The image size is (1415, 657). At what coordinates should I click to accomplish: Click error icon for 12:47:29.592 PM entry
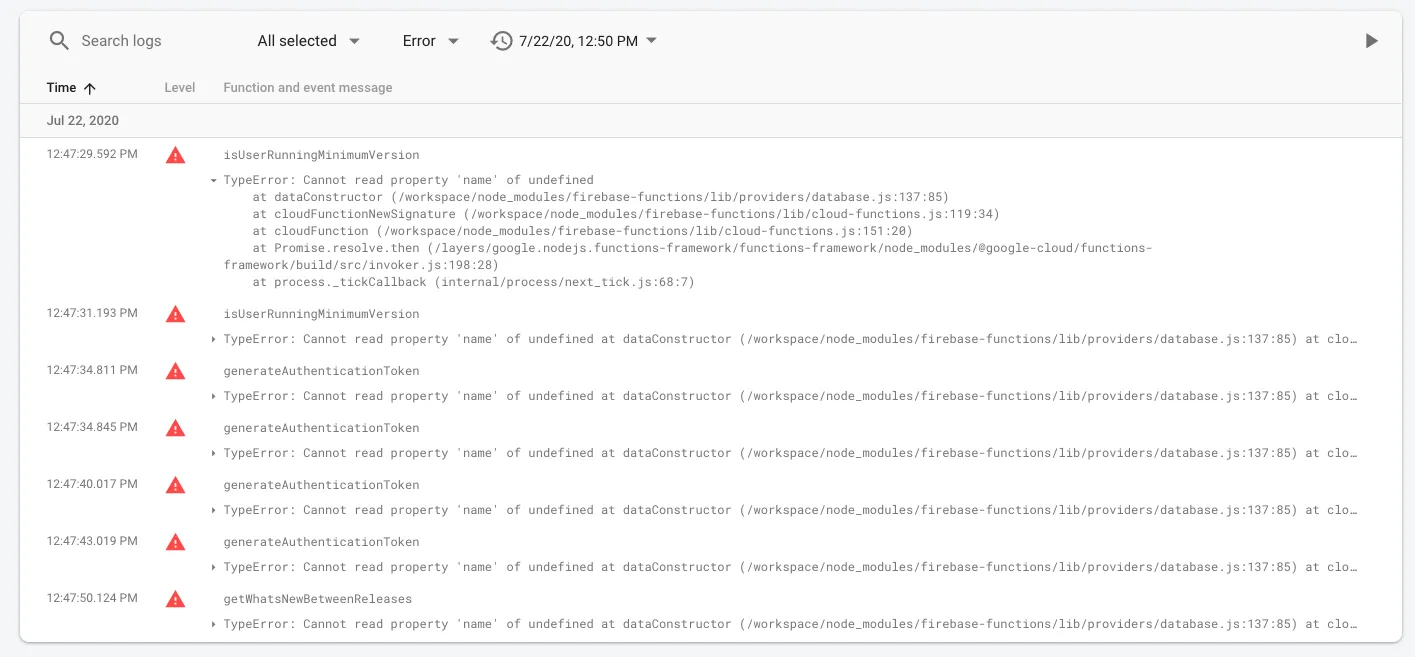[x=175, y=155]
